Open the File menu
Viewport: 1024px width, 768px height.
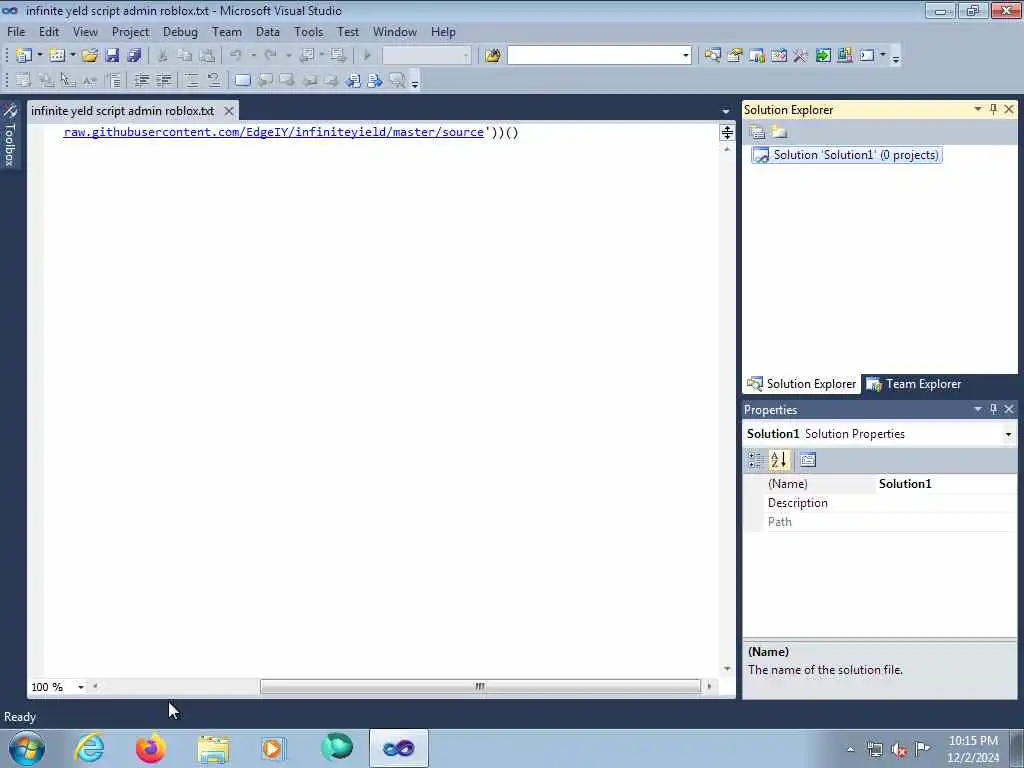(16, 32)
